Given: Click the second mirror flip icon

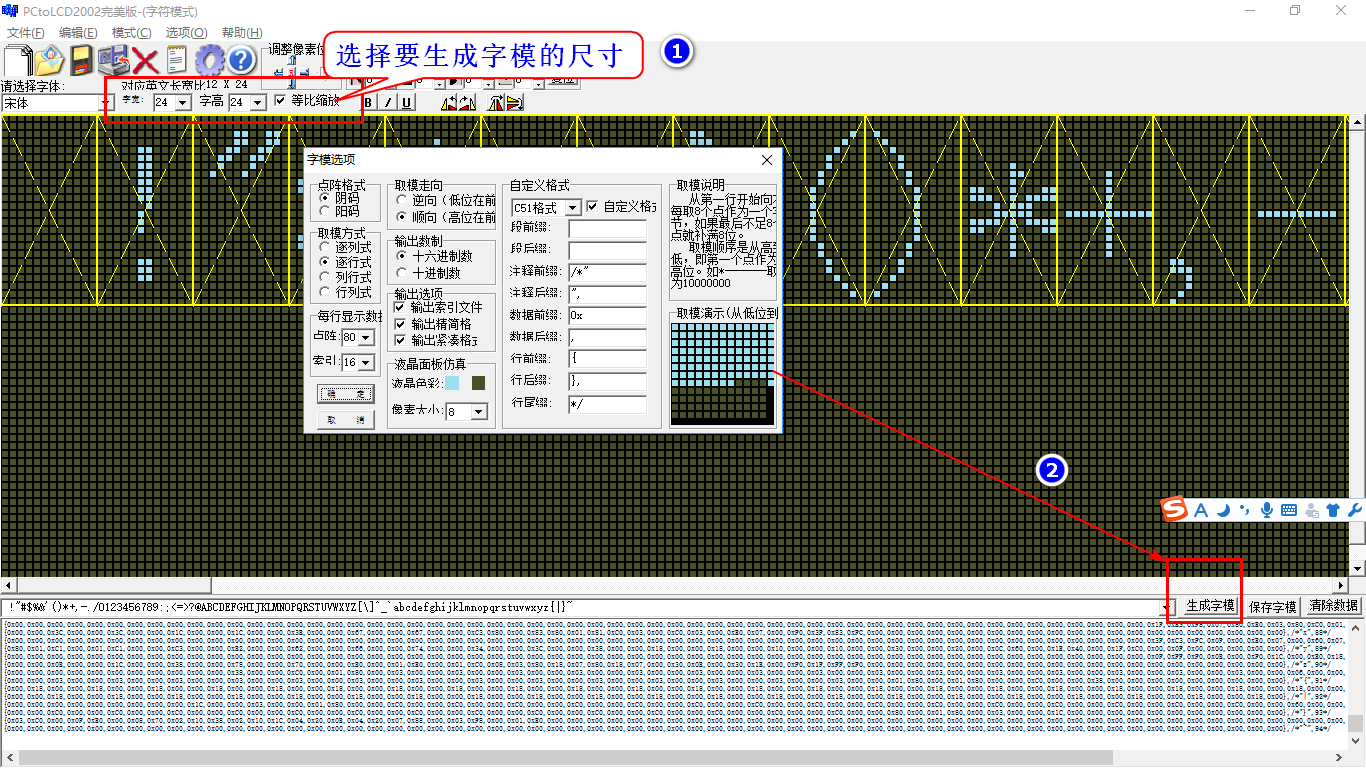Looking at the screenshot, I should click(x=514, y=102).
